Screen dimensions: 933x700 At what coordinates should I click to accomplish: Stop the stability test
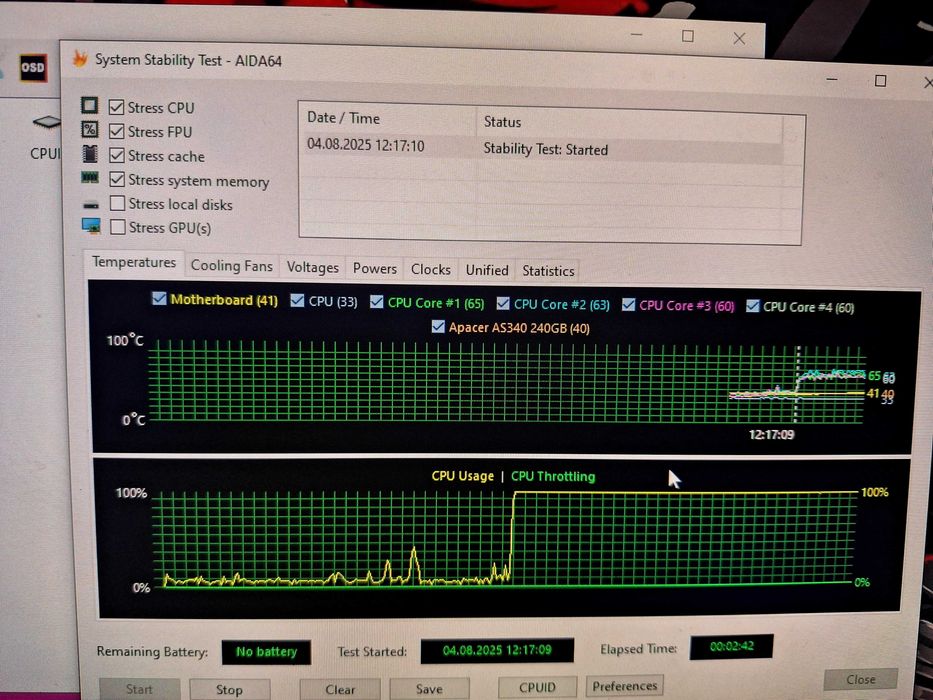point(229,689)
